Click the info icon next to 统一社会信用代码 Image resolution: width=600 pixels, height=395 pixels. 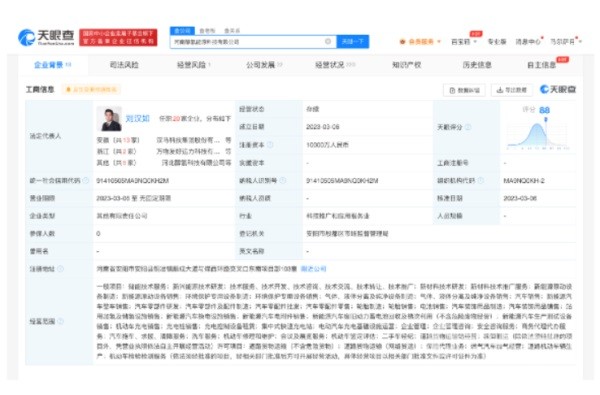pos(86,180)
